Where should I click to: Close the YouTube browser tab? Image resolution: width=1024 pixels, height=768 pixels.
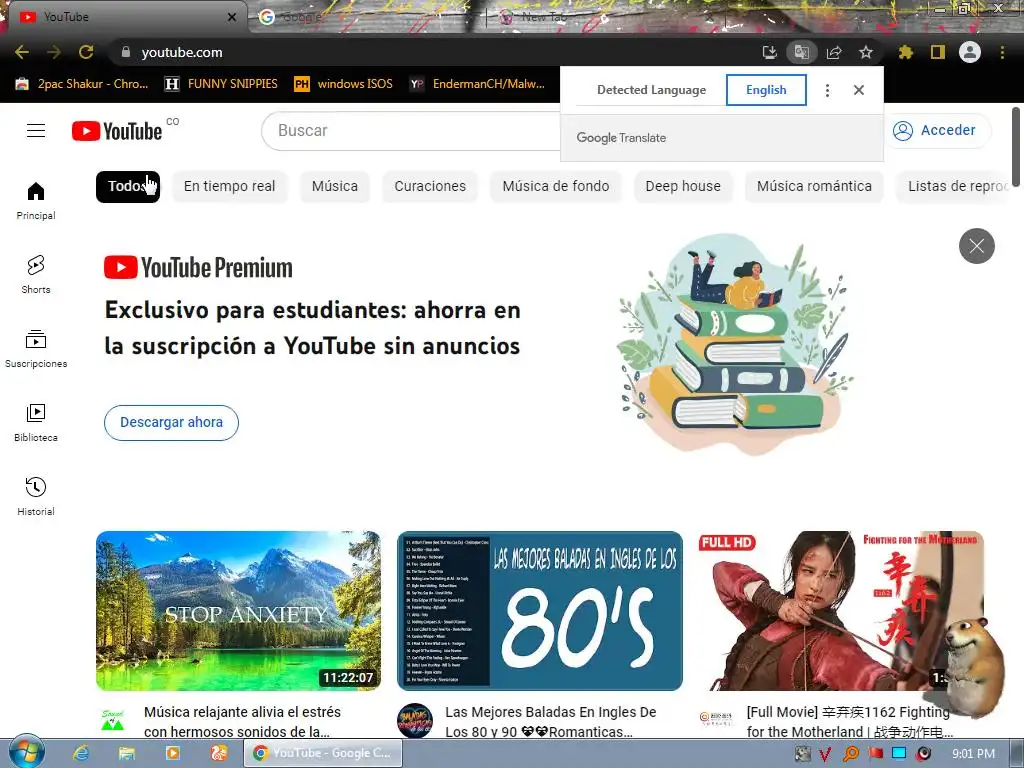coord(232,17)
